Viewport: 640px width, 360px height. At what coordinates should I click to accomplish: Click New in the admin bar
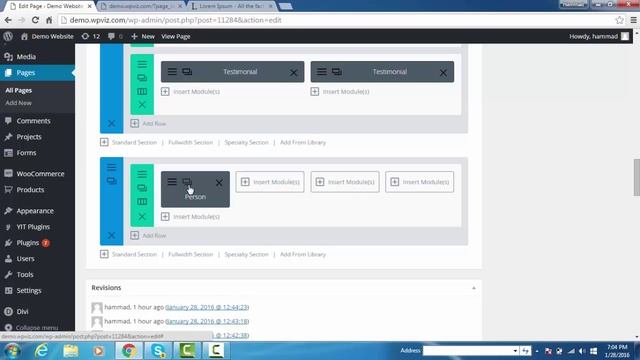(x=143, y=36)
